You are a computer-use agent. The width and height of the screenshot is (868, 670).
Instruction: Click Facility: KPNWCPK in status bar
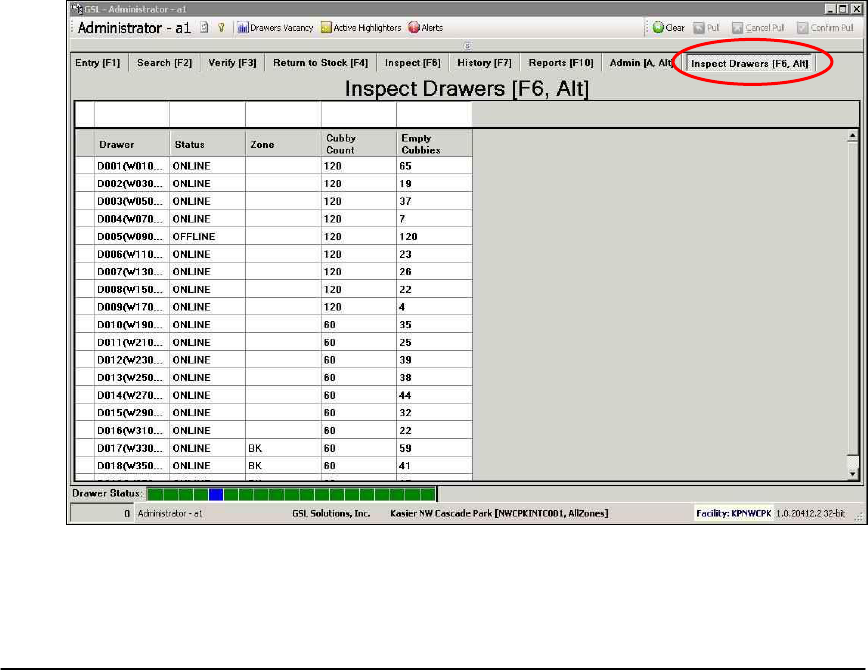click(733, 513)
